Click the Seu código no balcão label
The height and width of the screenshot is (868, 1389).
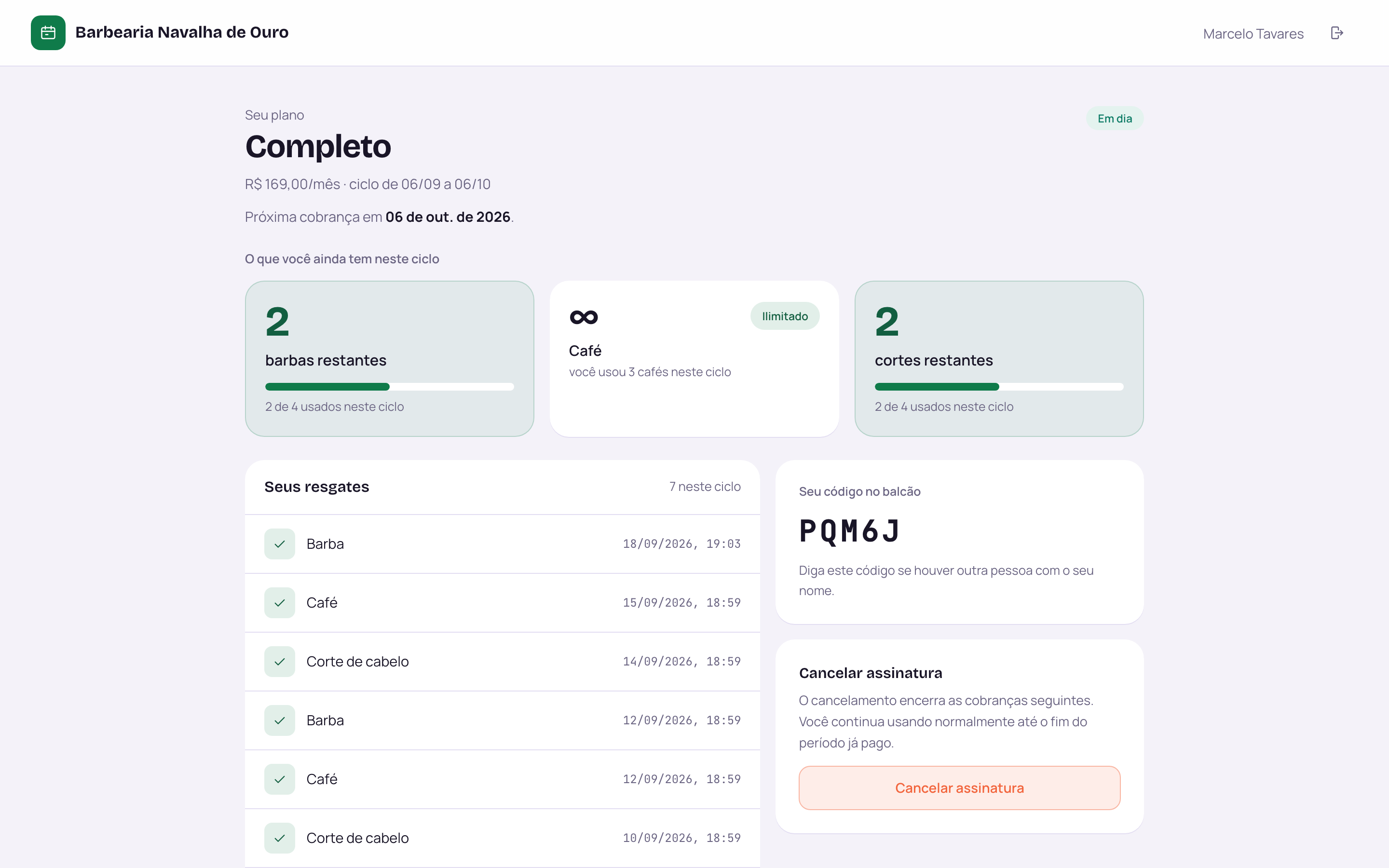[859, 491]
